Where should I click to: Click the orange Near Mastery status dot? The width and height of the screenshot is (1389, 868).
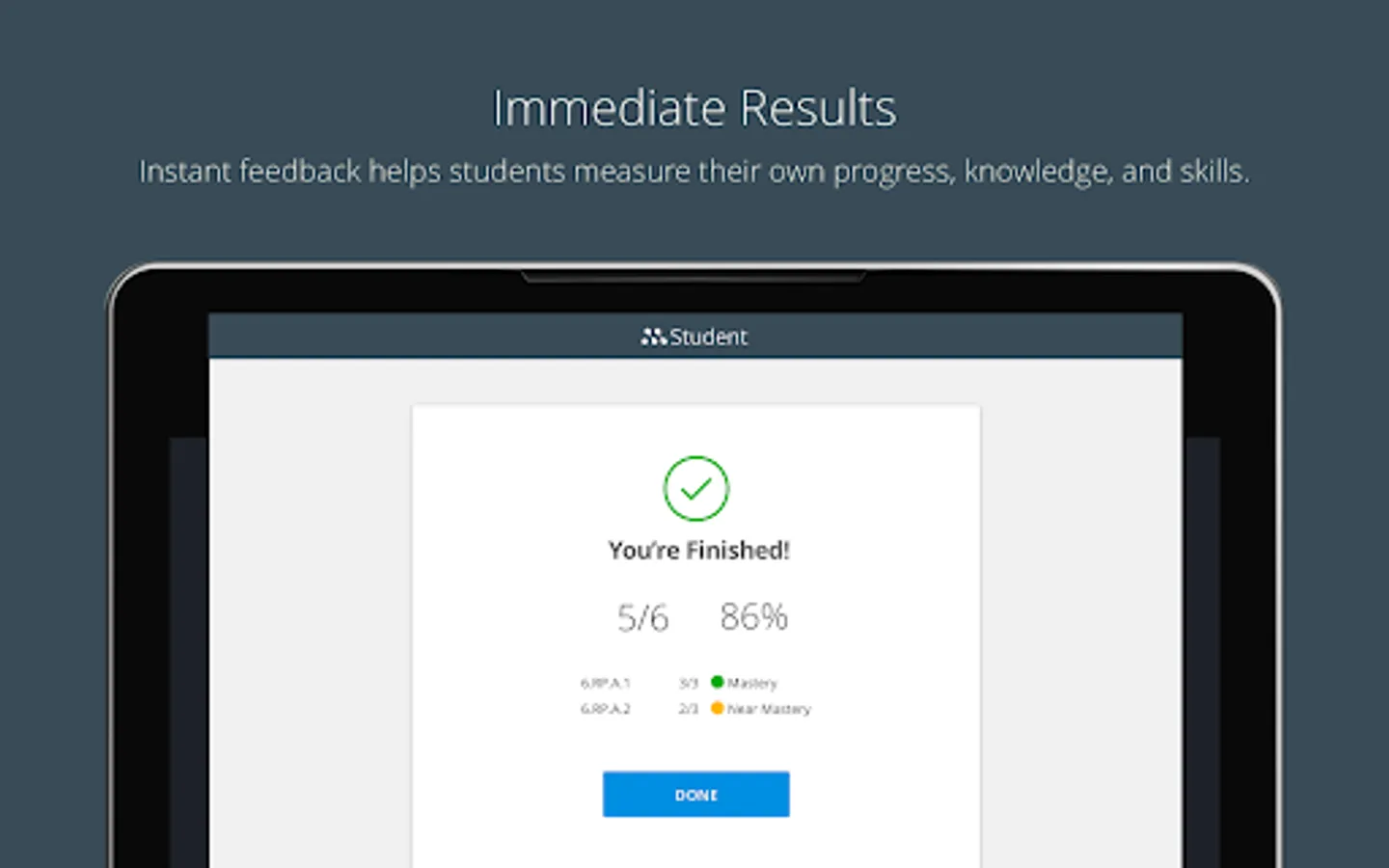(x=717, y=708)
